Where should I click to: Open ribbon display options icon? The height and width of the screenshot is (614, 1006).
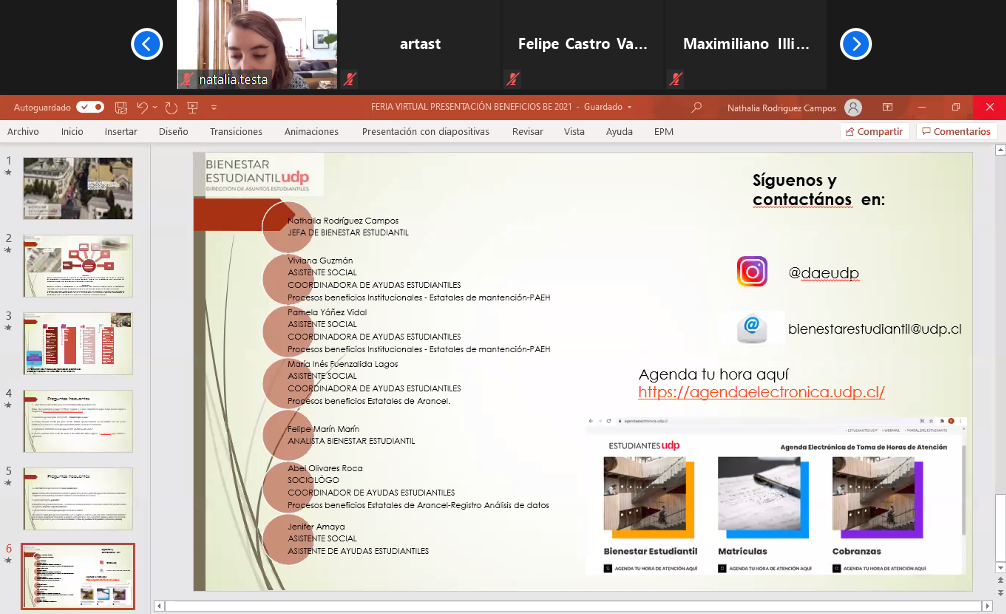(887, 107)
